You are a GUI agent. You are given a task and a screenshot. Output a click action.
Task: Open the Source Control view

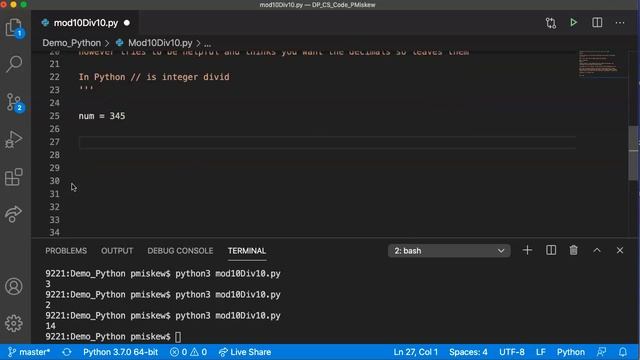(14, 102)
